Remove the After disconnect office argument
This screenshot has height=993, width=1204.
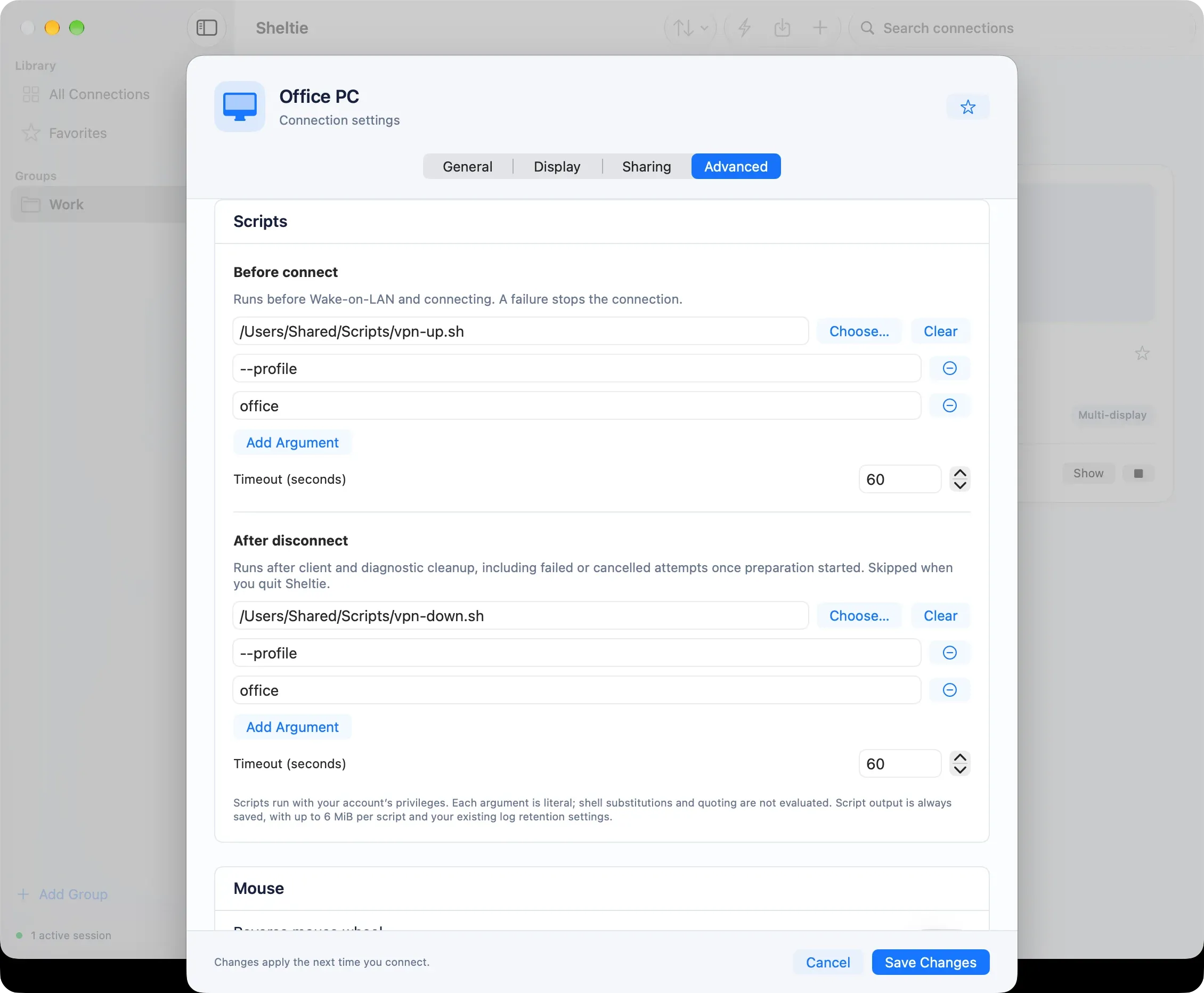[949, 689]
